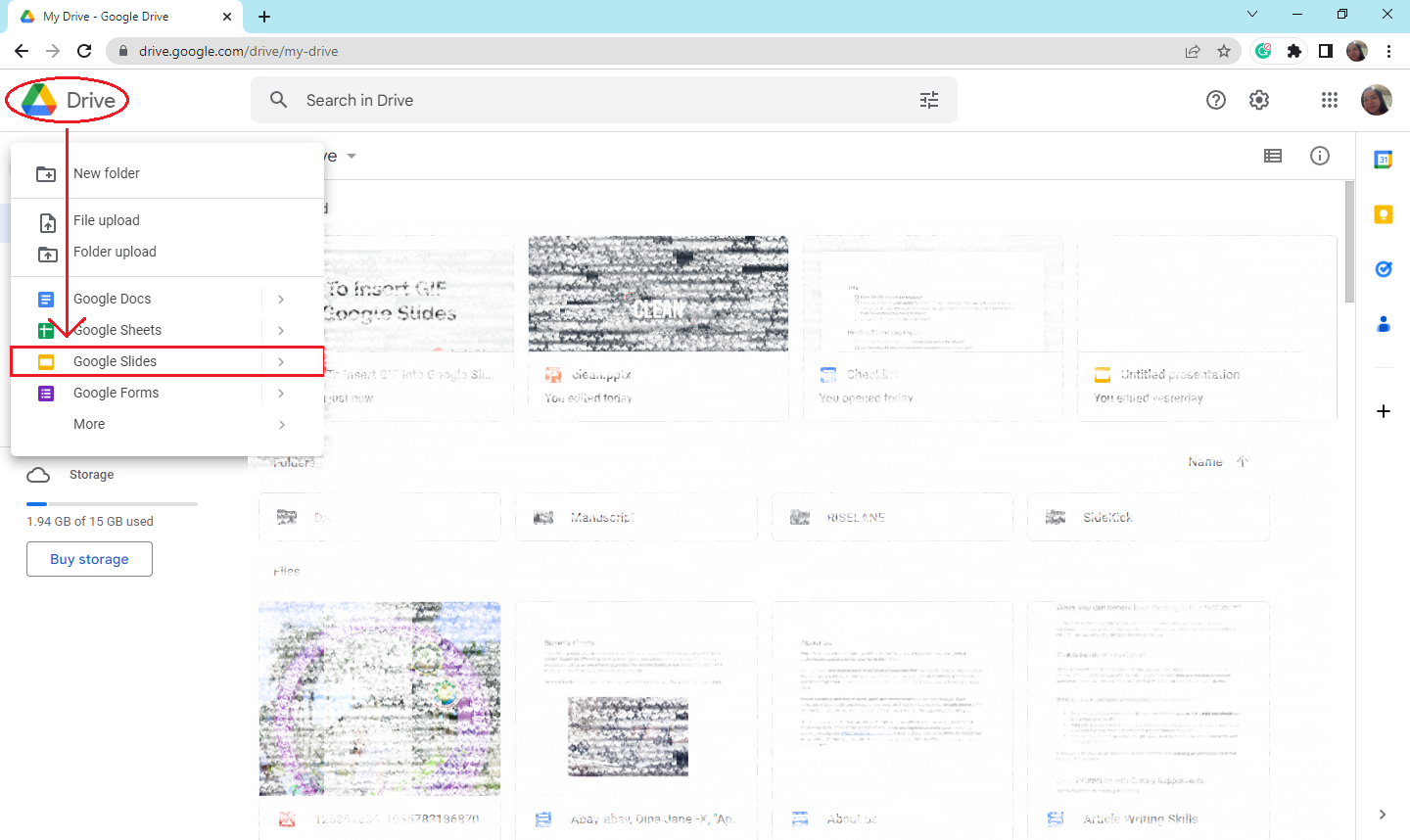Open Google Contacts side panel
Viewport: 1410px width, 840px height.
(1383, 324)
